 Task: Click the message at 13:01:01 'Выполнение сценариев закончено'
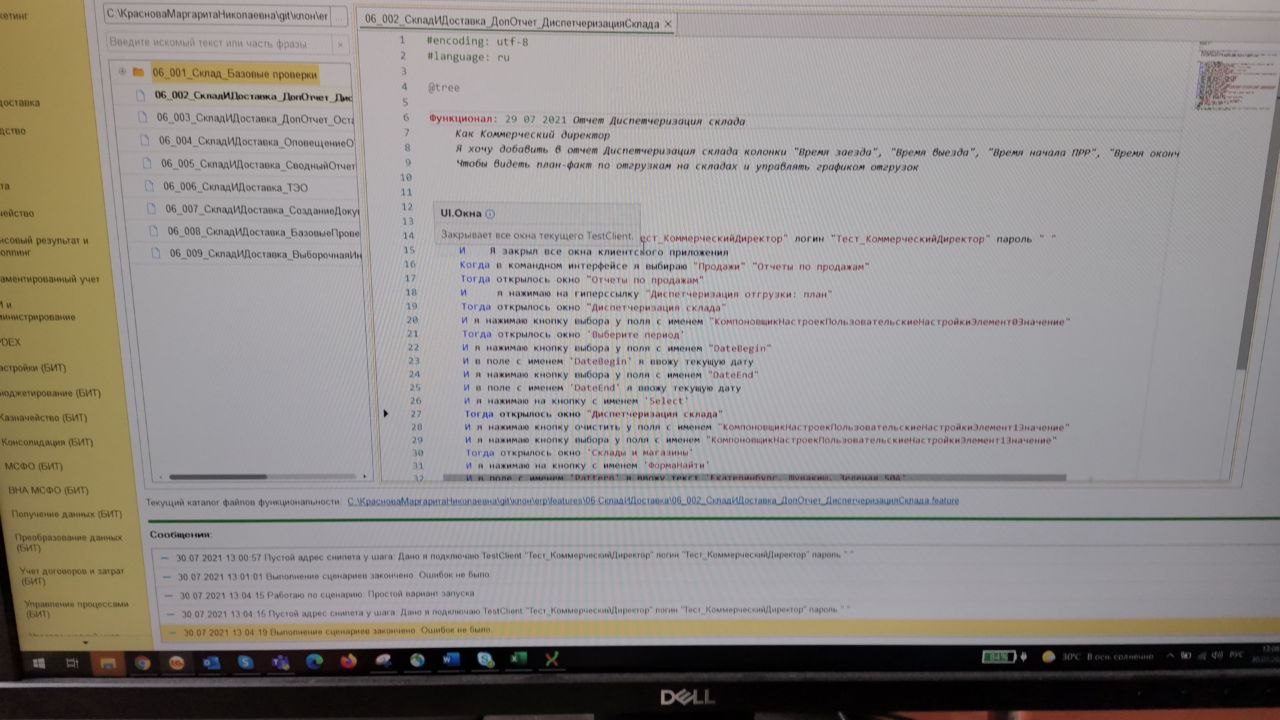[335, 576]
